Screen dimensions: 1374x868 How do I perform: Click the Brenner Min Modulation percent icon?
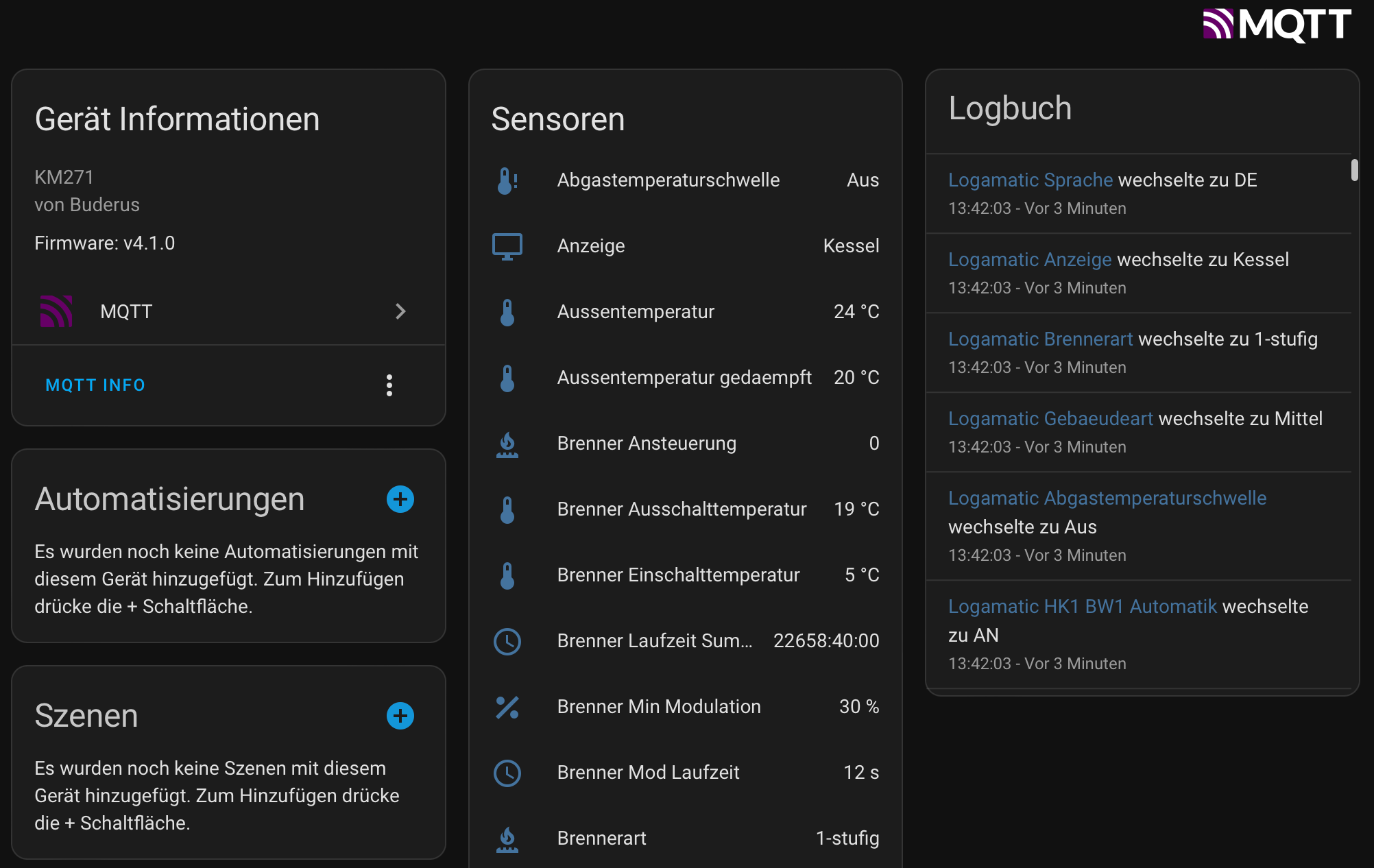tap(507, 707)
